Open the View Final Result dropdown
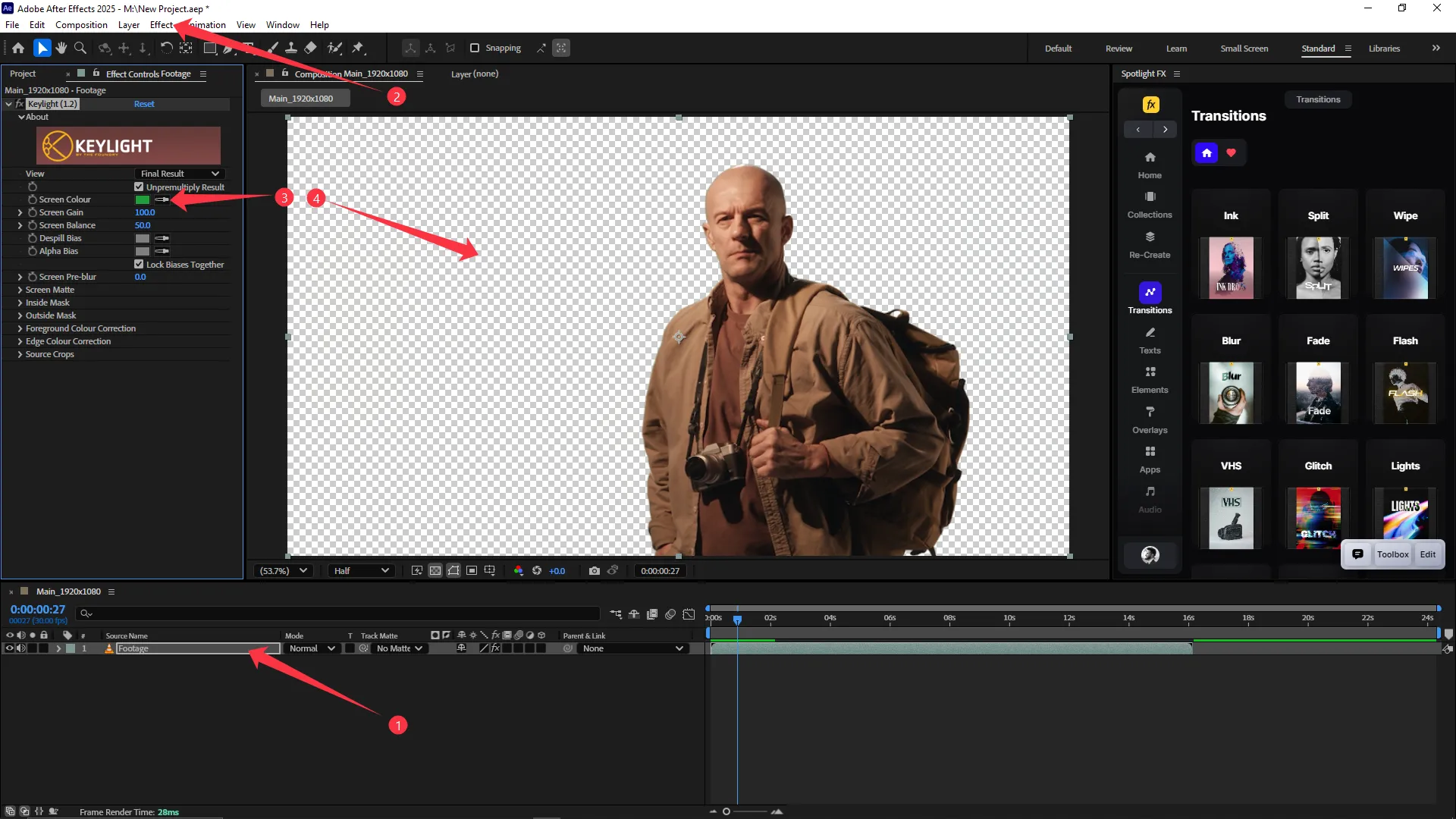The width and height of the screenshot is (1456, 819). (180, 174)
